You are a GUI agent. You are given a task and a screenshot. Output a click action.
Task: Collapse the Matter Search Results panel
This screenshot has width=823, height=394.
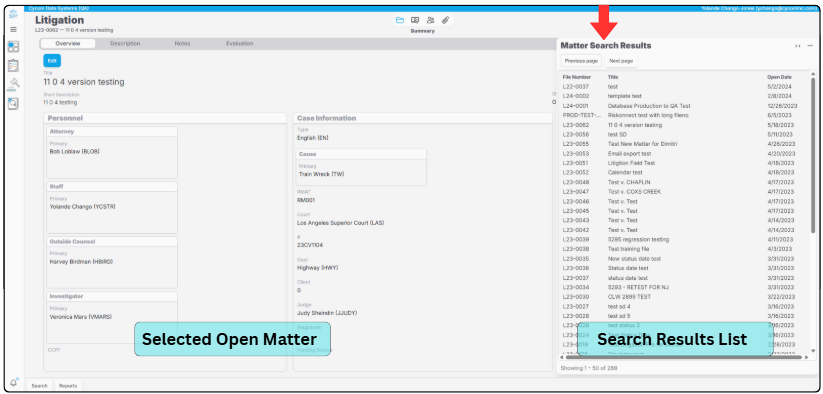click(x=798, y=46)
